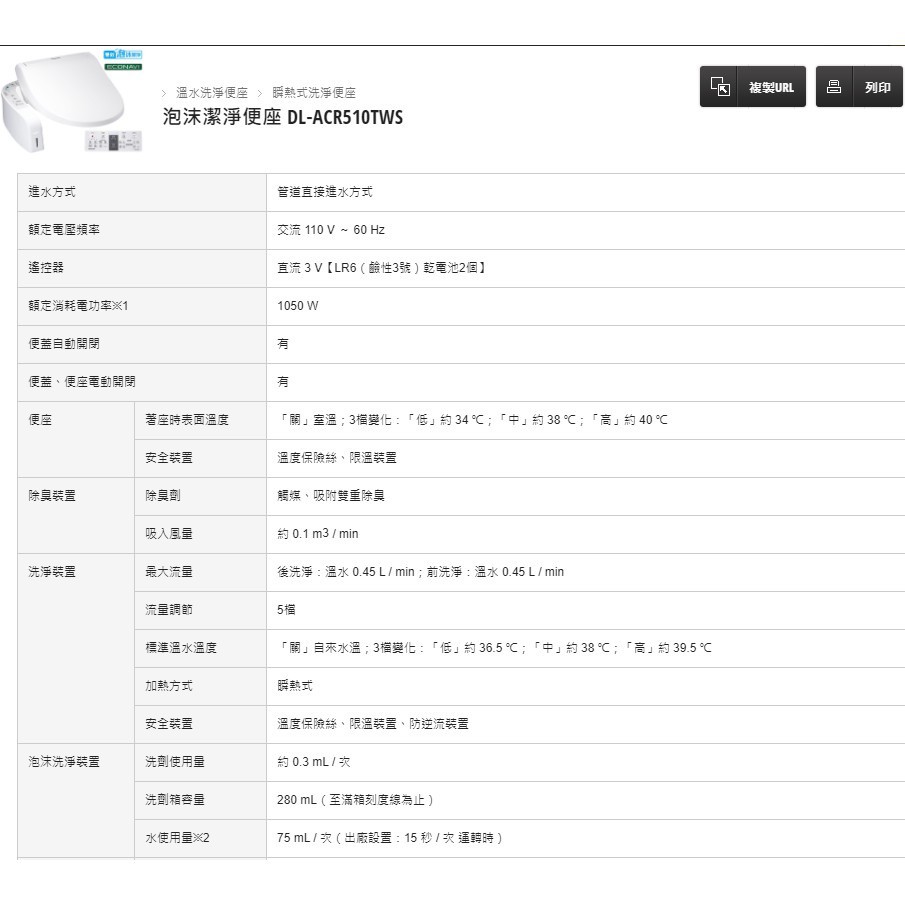Click the blue logo badge above ECONAVI
Screen dimensions: 905x905
point(124,54)
